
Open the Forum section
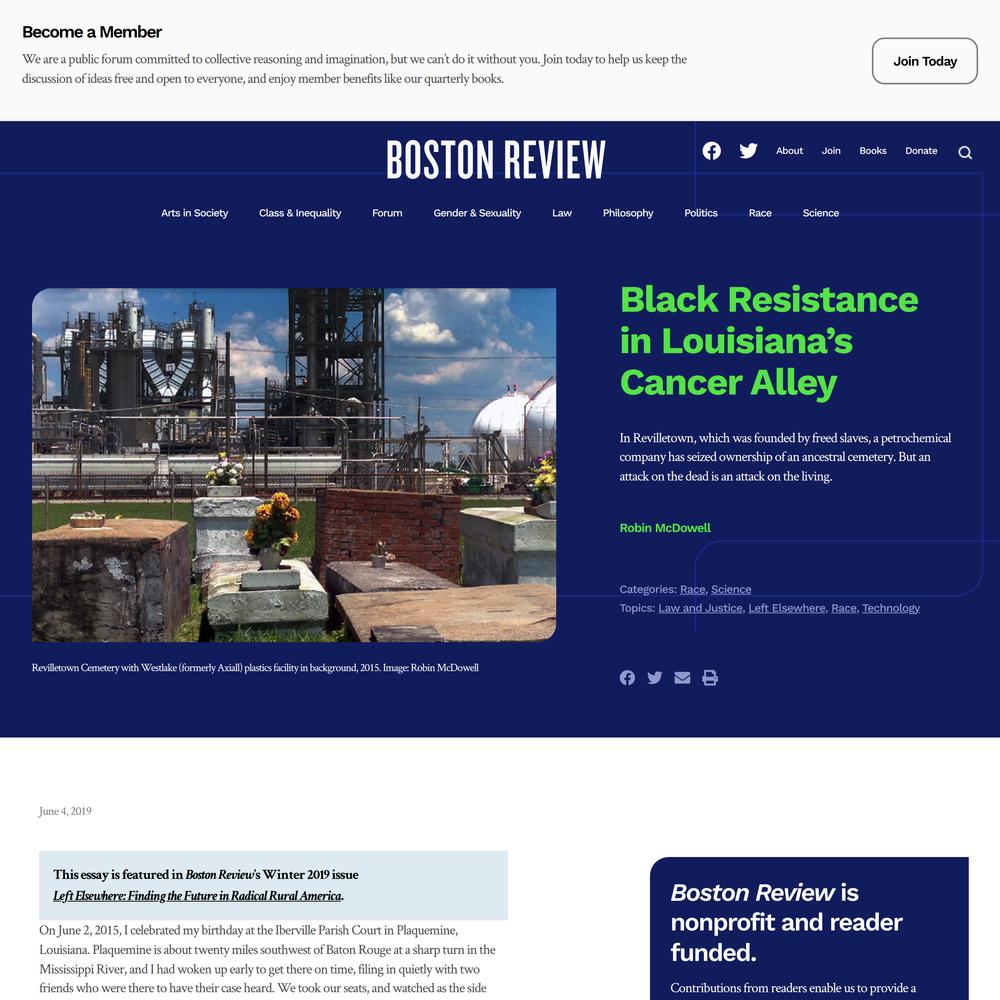point(387,213)
